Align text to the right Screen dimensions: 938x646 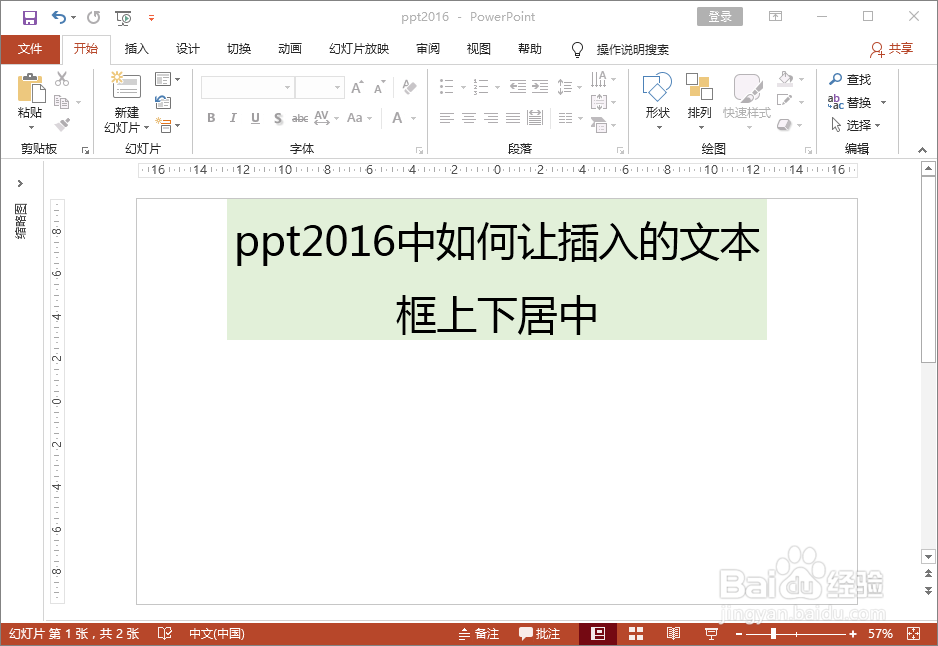point(491,118)
